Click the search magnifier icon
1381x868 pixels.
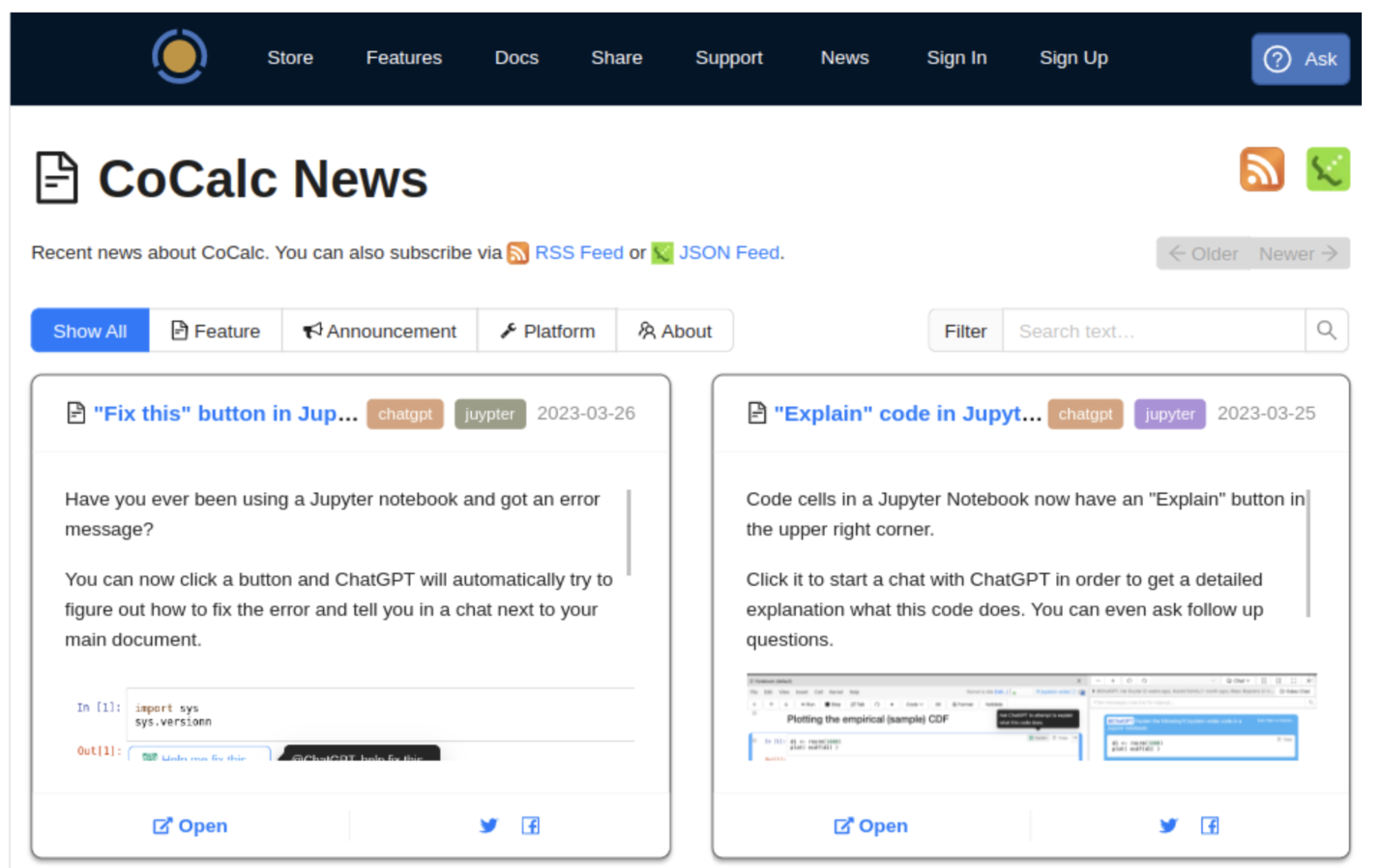point(1326,331)
